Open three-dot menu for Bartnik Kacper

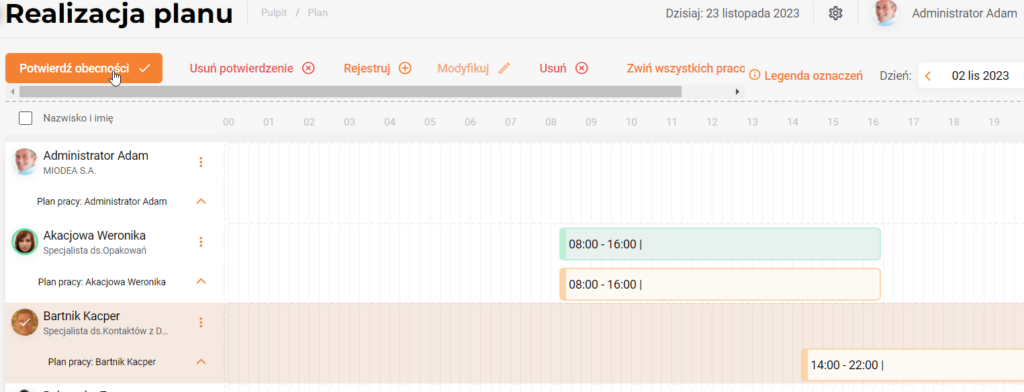(x=201, y=322)
